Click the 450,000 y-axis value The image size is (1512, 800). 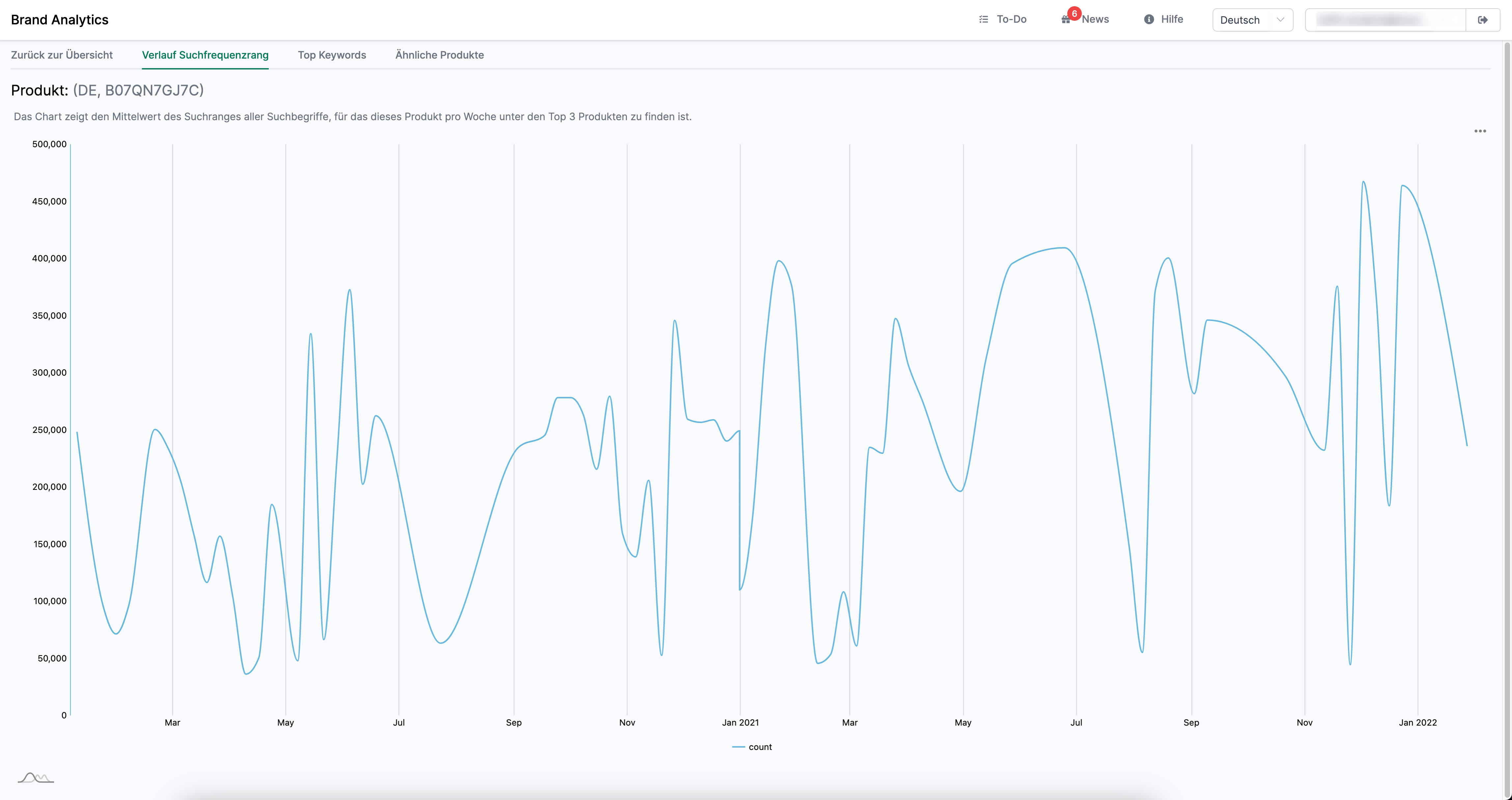click(x=49, y=202)
